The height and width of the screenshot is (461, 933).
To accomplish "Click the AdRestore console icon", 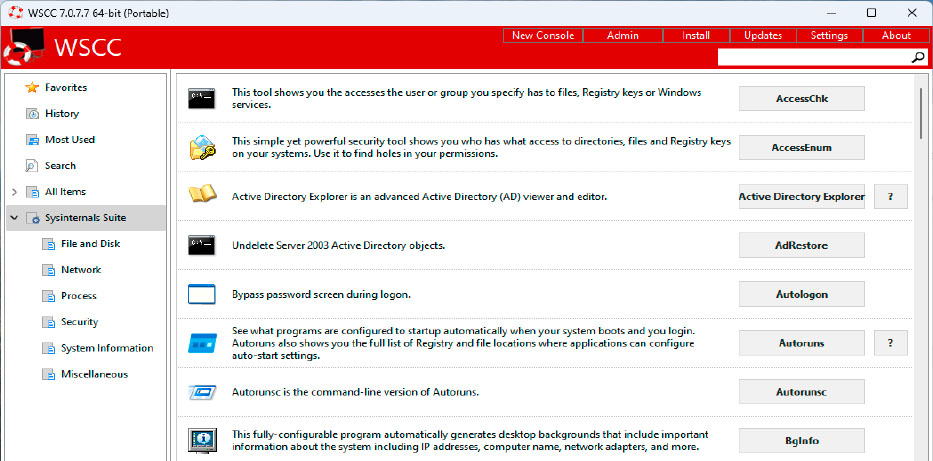I will 200,244.
